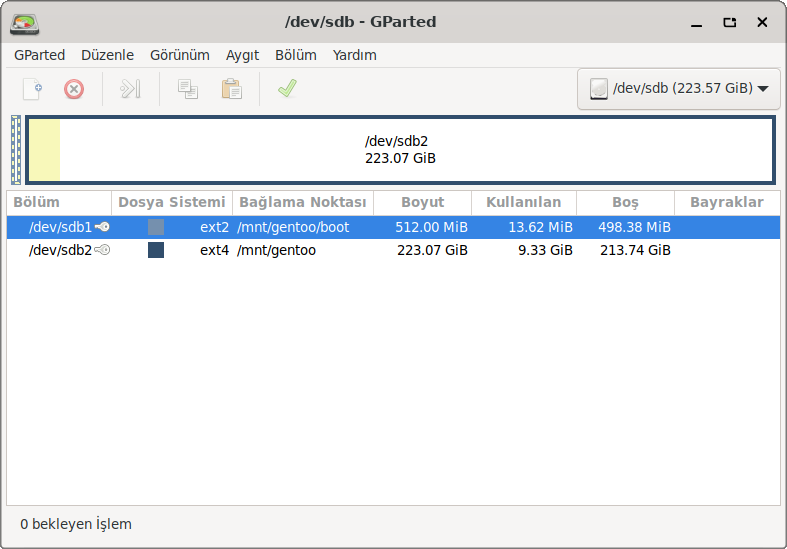Apply all operations with green checkmark
Image resolution: width=787 pixels, height=549 pixels.
(287, 88)
